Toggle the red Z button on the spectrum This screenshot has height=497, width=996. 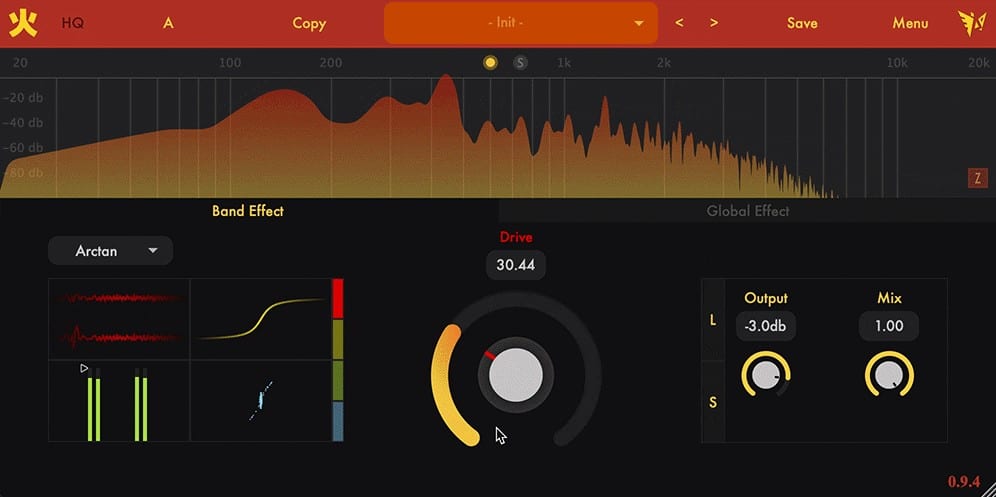977,179
